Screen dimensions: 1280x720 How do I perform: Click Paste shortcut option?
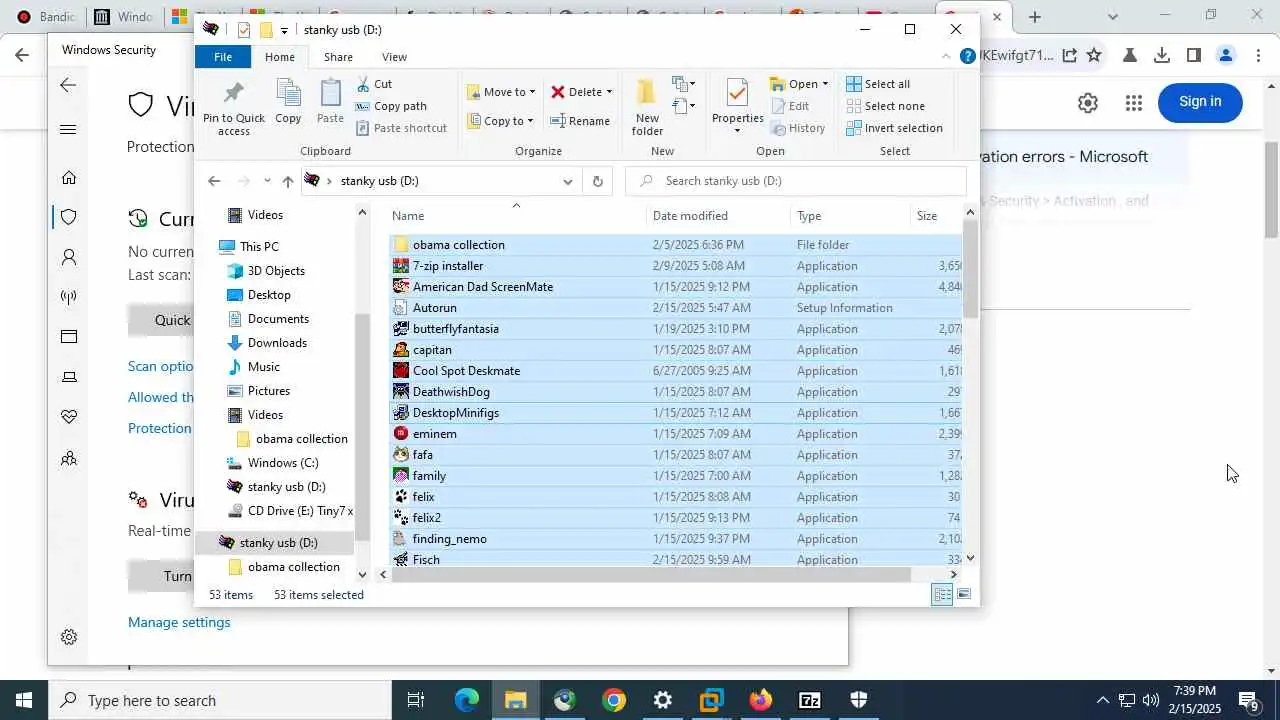(x=400, y=128)
